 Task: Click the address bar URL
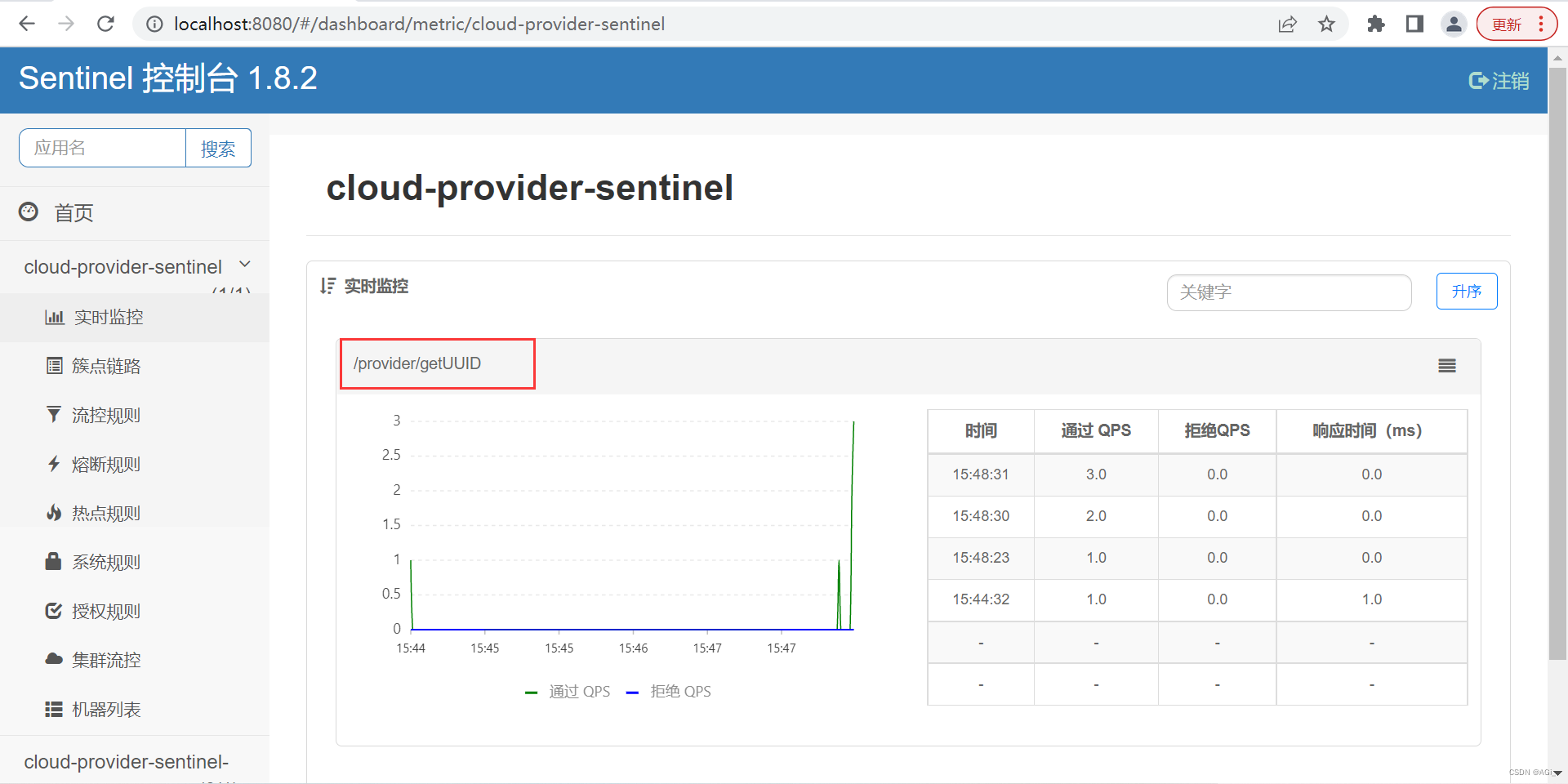(419, 24)
